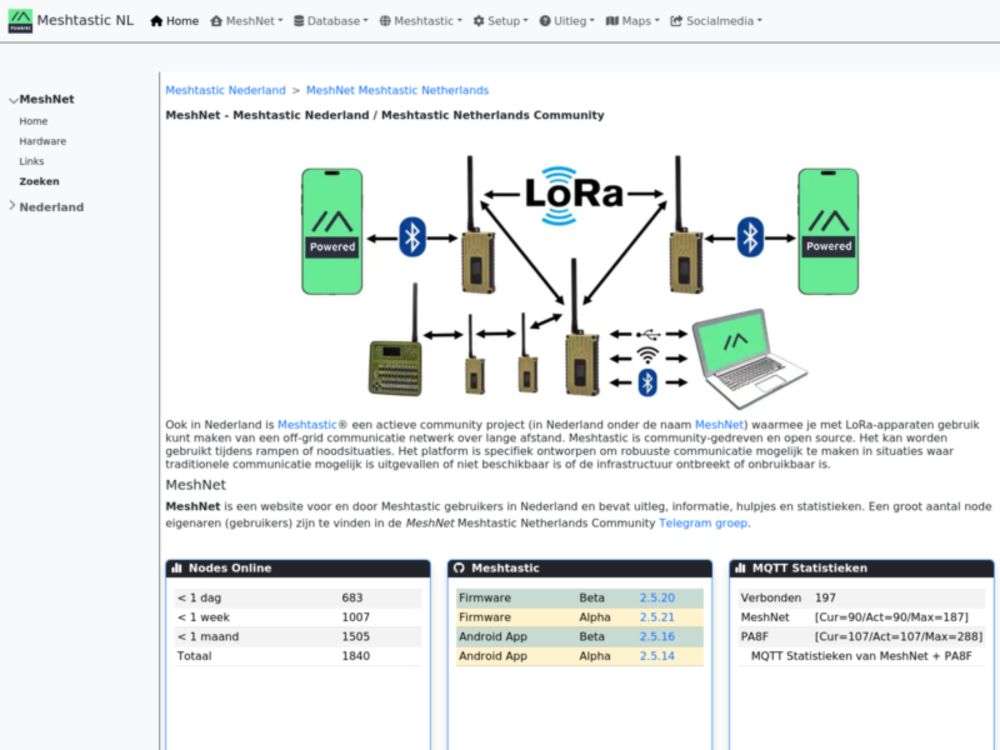
Task: Click the Database stack icon in navbar
Action: [x=298, y=21]
